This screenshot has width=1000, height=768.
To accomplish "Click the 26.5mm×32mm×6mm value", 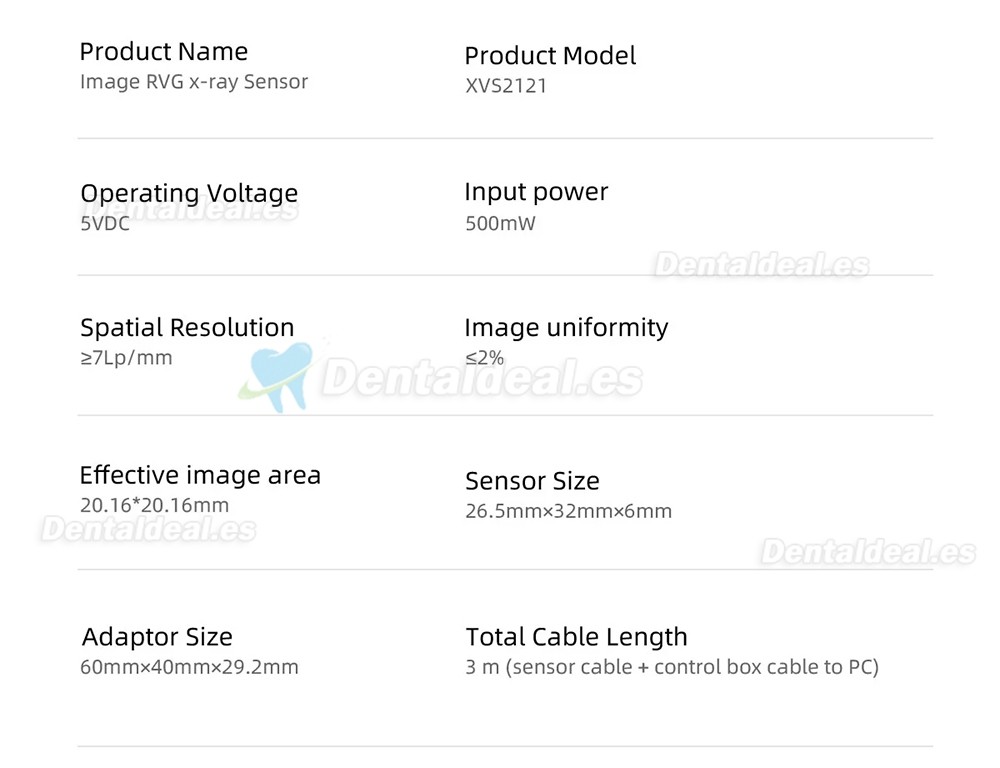I will [x=568, y=512].
